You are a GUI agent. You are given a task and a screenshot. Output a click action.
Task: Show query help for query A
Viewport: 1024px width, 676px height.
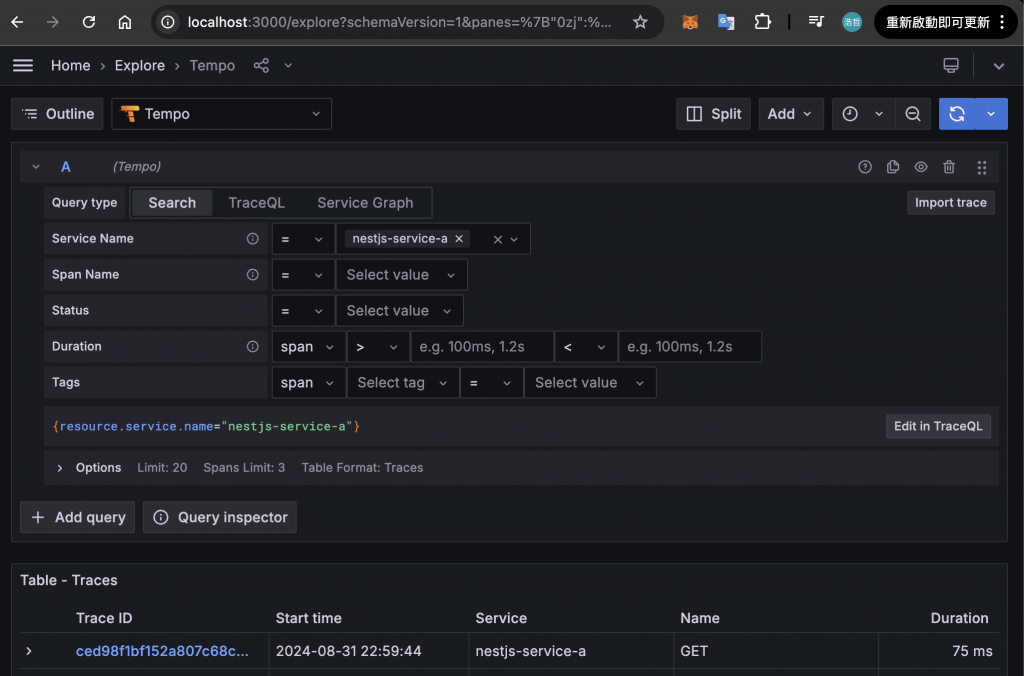point(865,167)
